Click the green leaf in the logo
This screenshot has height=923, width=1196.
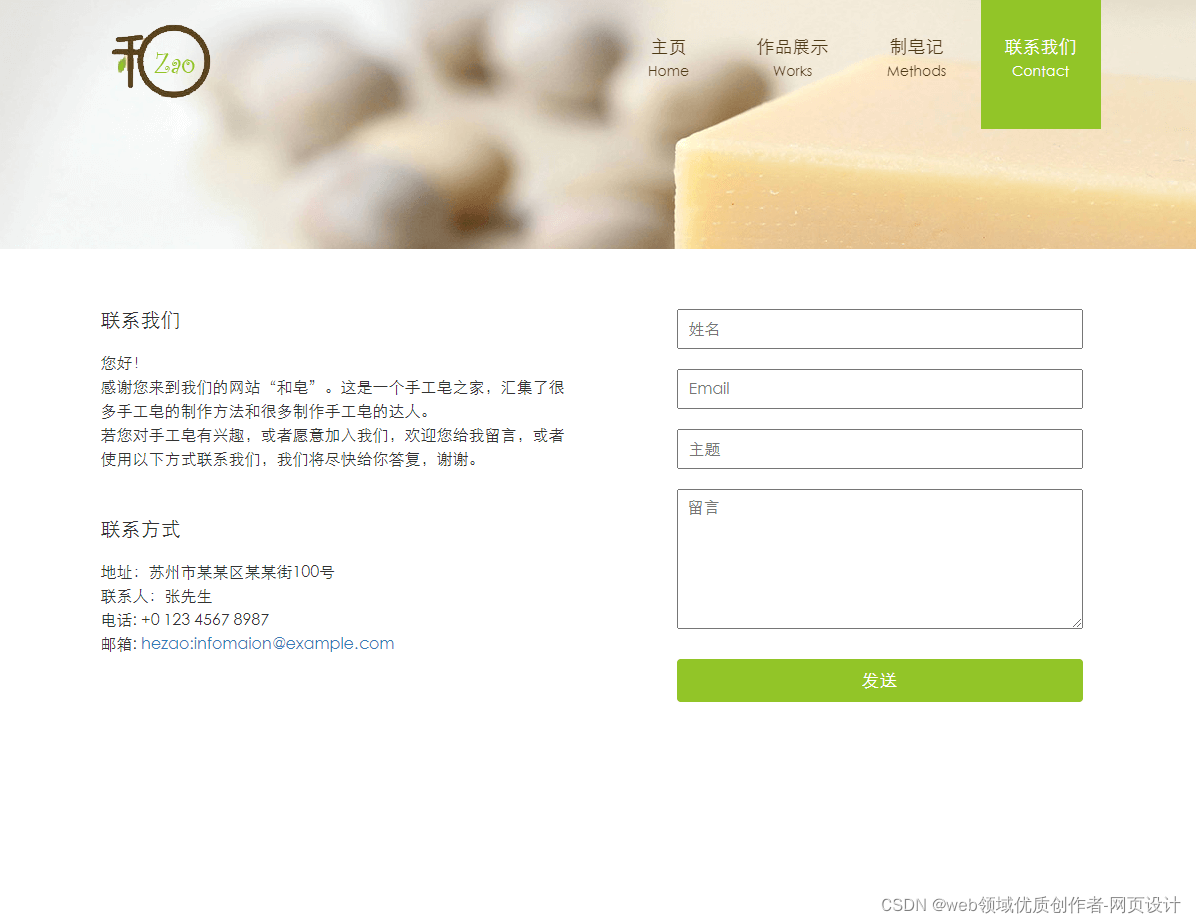(x=121, y=64)
